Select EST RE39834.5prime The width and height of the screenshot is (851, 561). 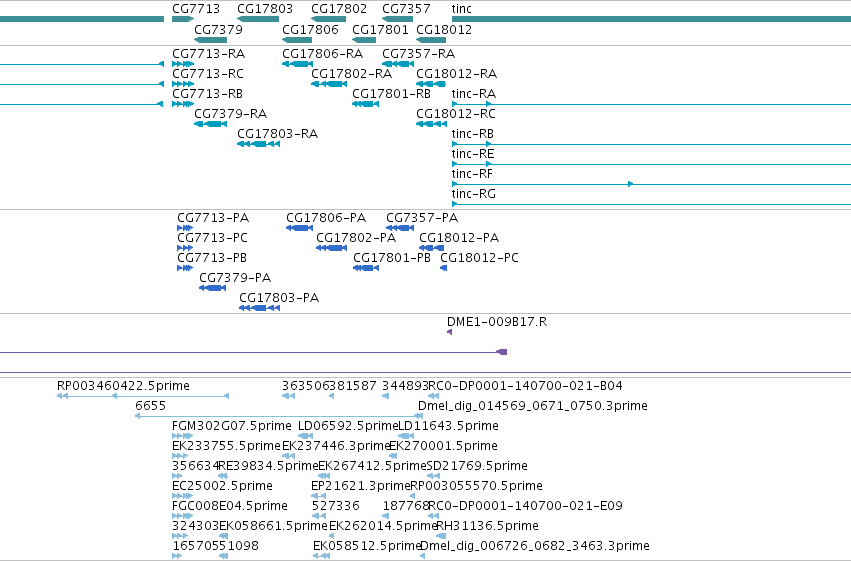[x=223, y=476]
